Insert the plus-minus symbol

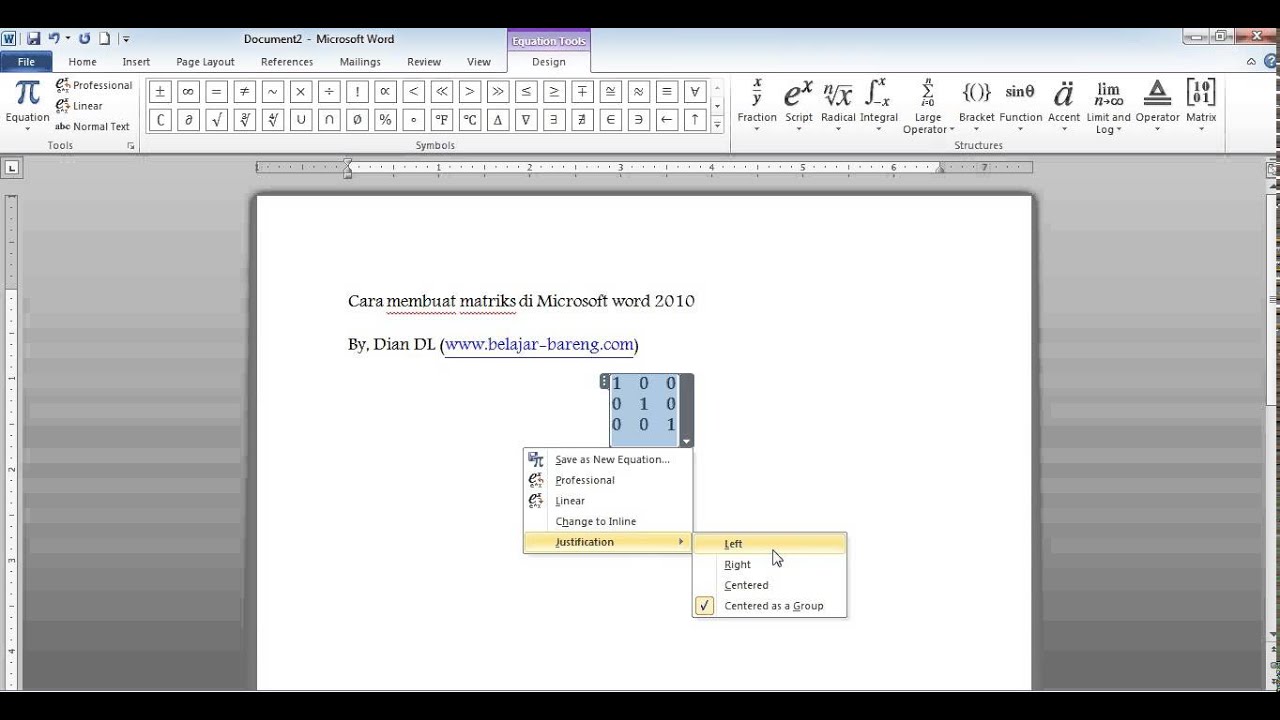click(x=159, y=92)
